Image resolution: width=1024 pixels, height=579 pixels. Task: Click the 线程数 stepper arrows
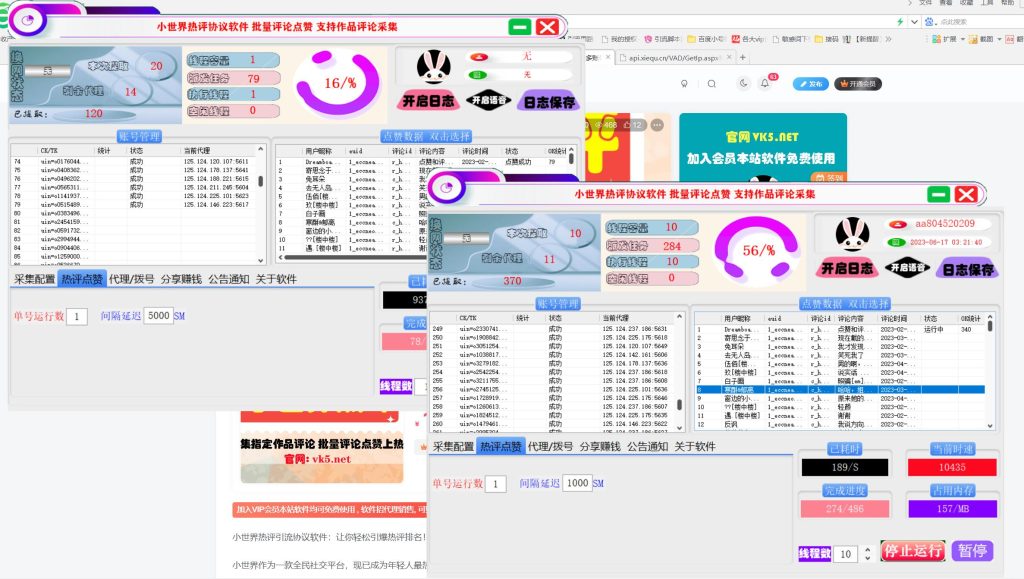click(x=867, y=553)
